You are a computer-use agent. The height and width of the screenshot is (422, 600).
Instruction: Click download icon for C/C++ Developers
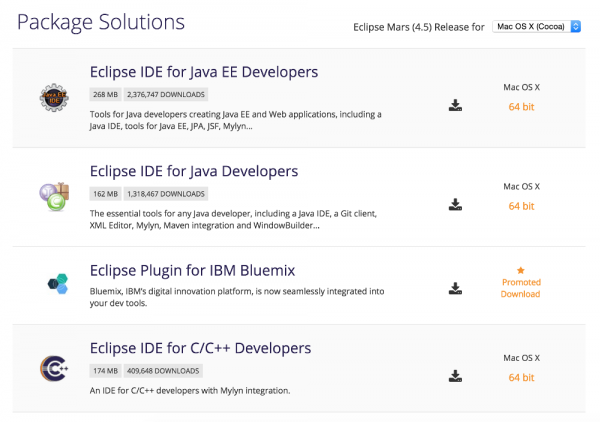pyautogui.click(x=455, y=376)
